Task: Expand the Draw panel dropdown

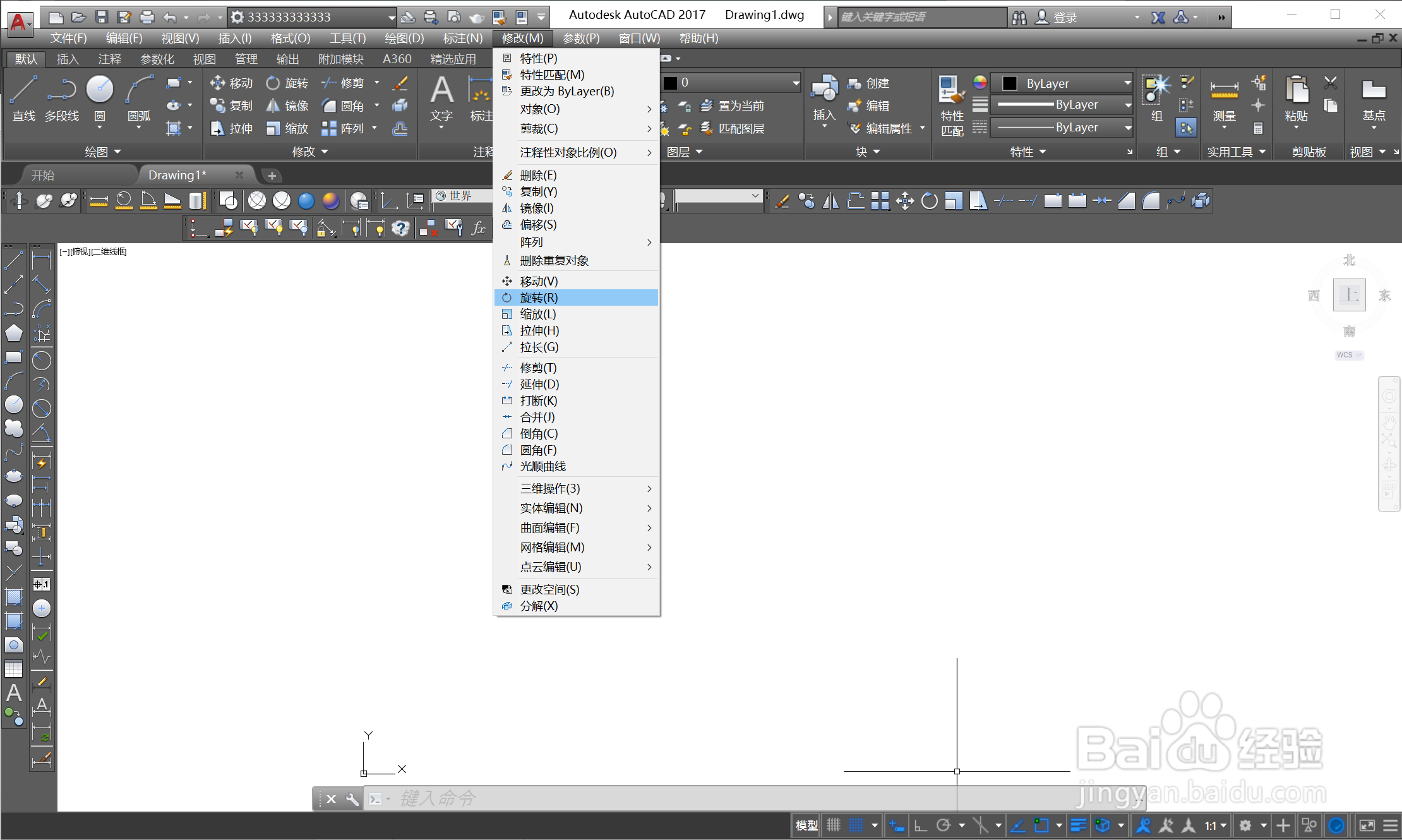Action: coord(103,152)
